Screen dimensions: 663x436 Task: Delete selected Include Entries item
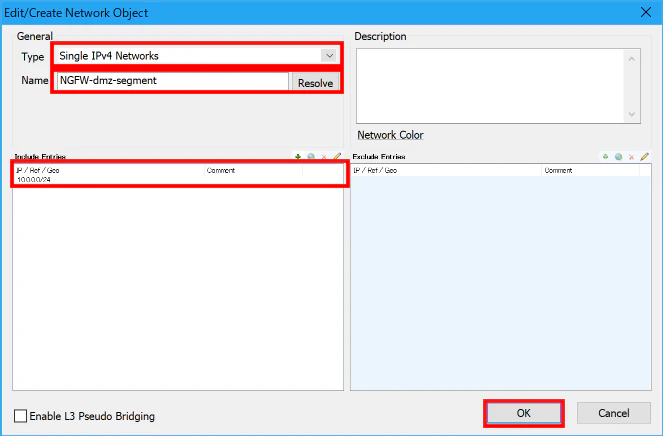pos(324,157)
